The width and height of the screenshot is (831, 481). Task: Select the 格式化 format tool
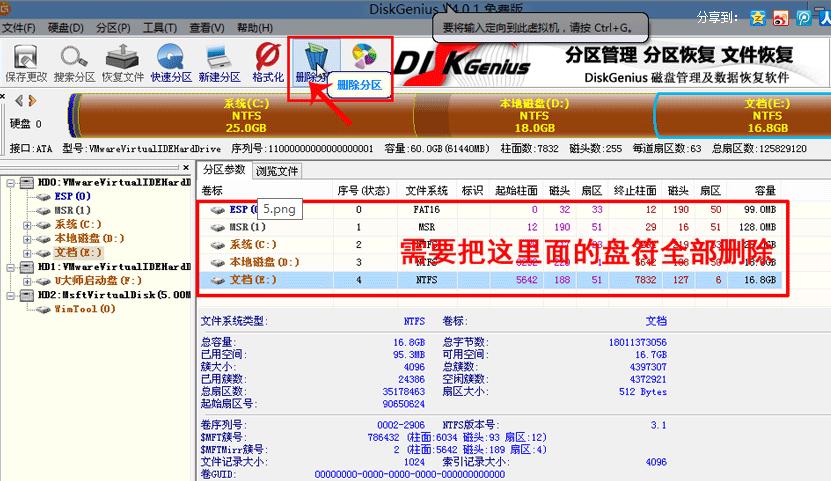click(268, 63)
